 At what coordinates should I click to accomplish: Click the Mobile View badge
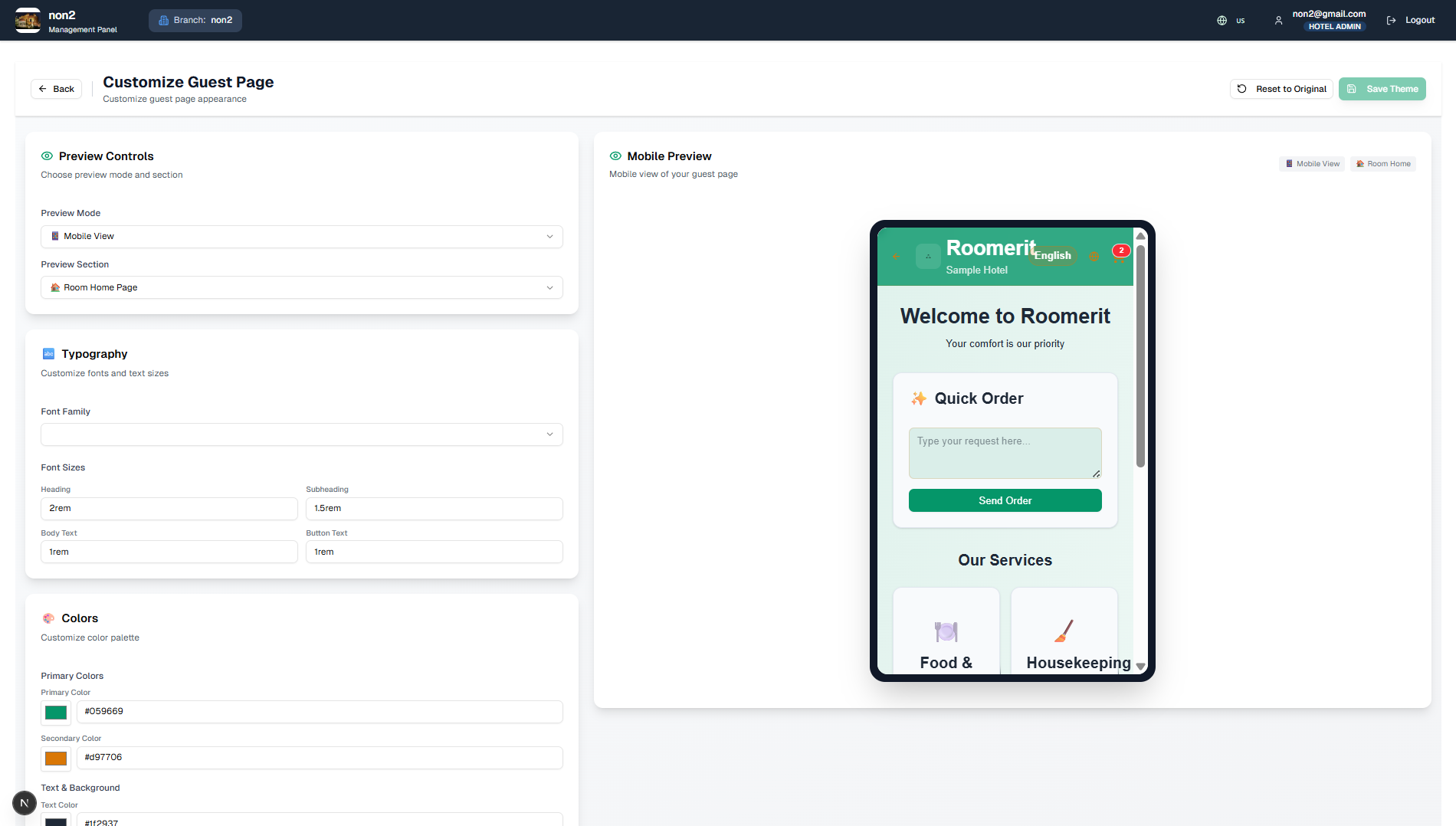tap(1312, 164)
